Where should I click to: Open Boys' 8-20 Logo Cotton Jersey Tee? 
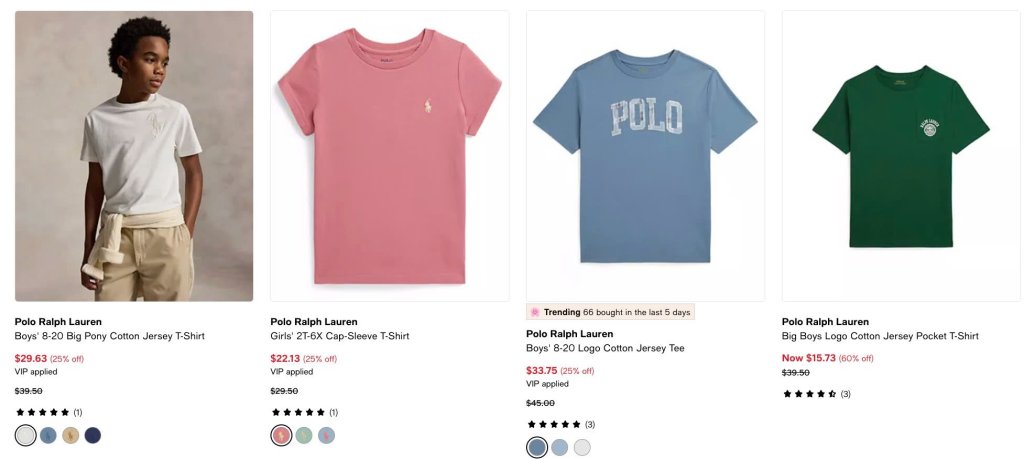tap(605, 349)
